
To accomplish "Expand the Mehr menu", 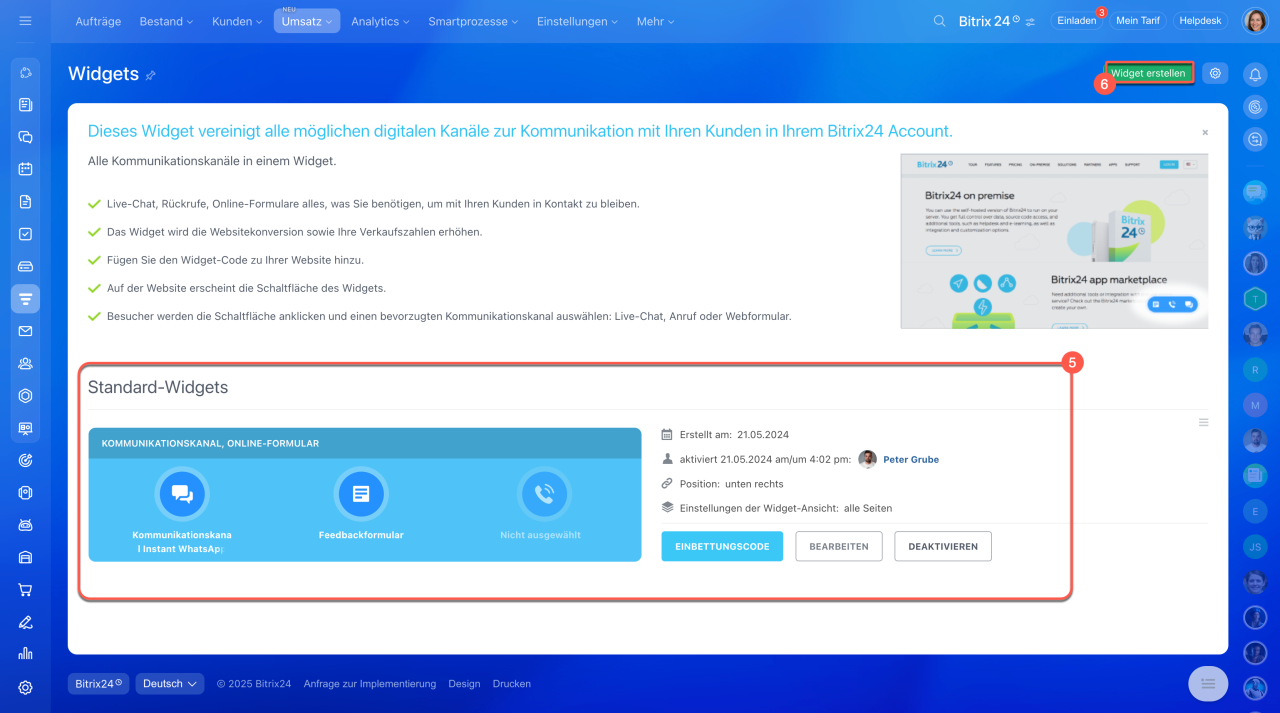I will pos(655,21).
